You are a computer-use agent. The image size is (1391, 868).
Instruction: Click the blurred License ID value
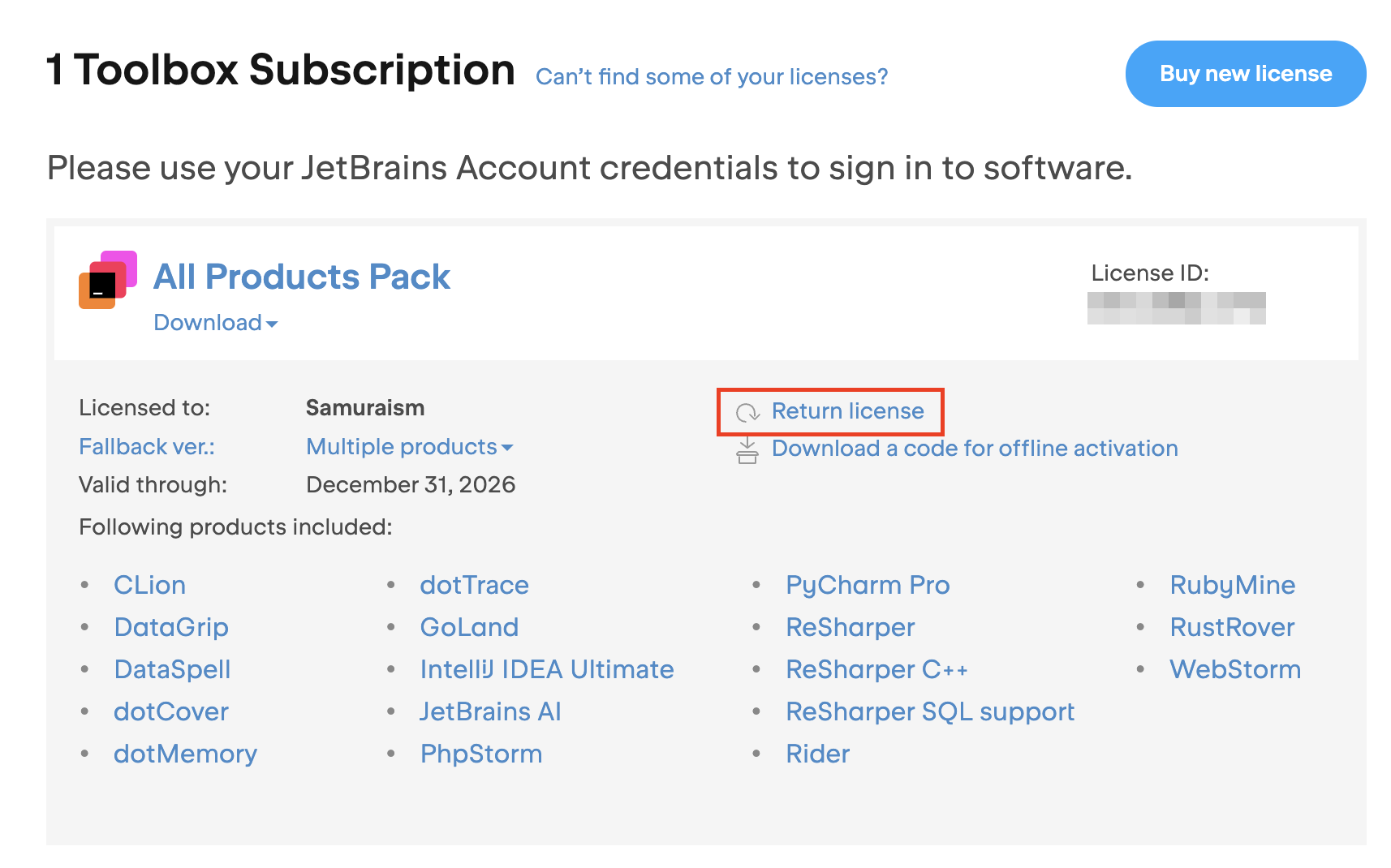1176,308
